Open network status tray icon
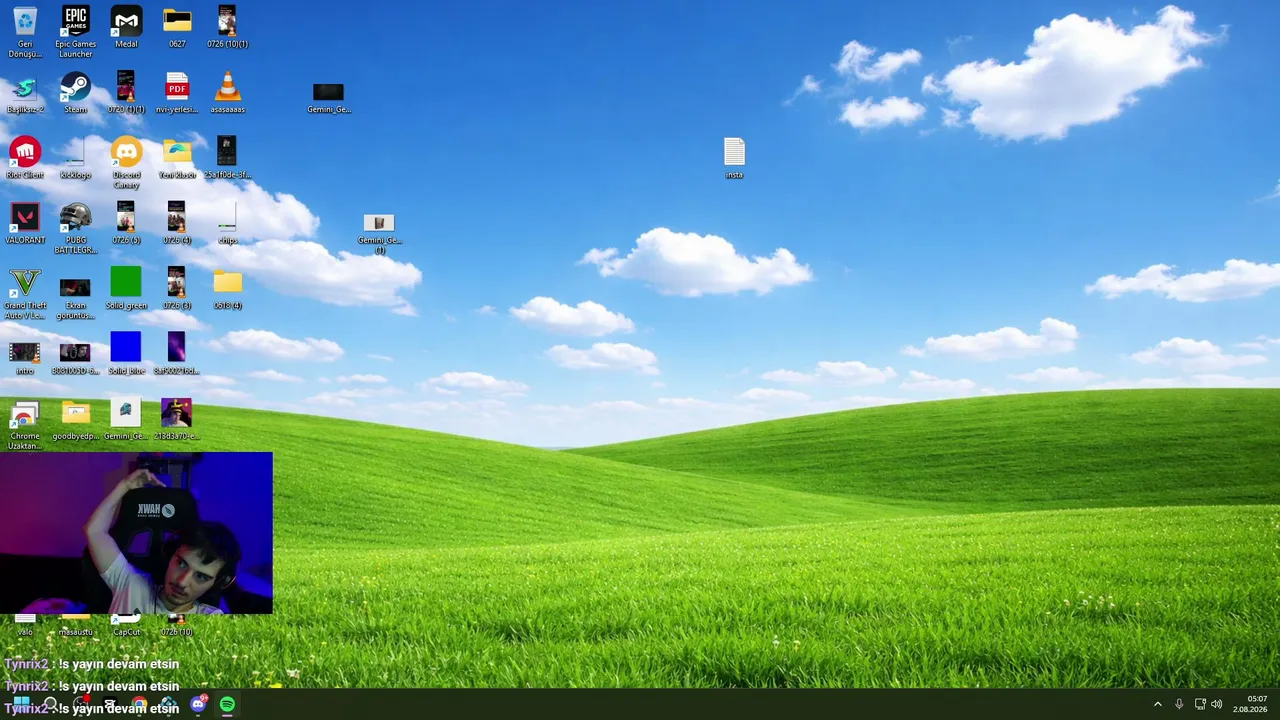The width and height of the screenshot is (1280, 720). tap(1200, 705)
